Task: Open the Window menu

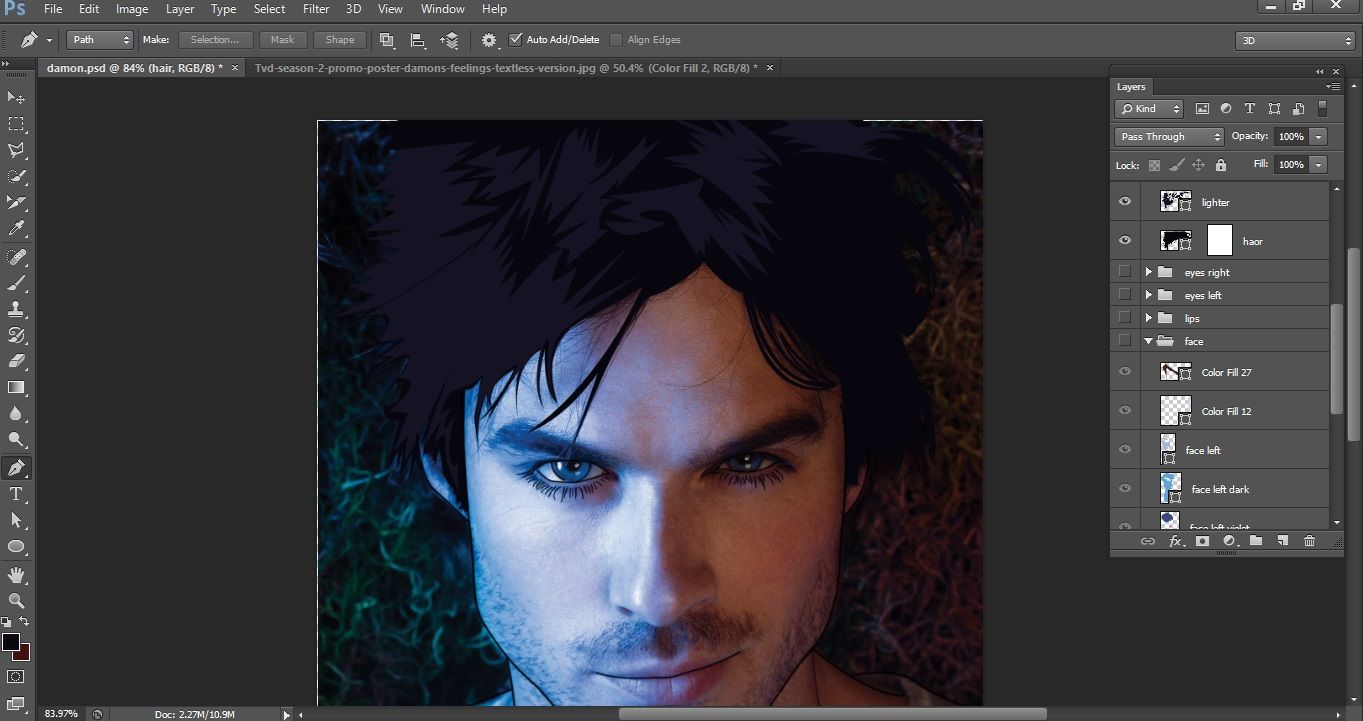Action: click(x=442, y=9)
